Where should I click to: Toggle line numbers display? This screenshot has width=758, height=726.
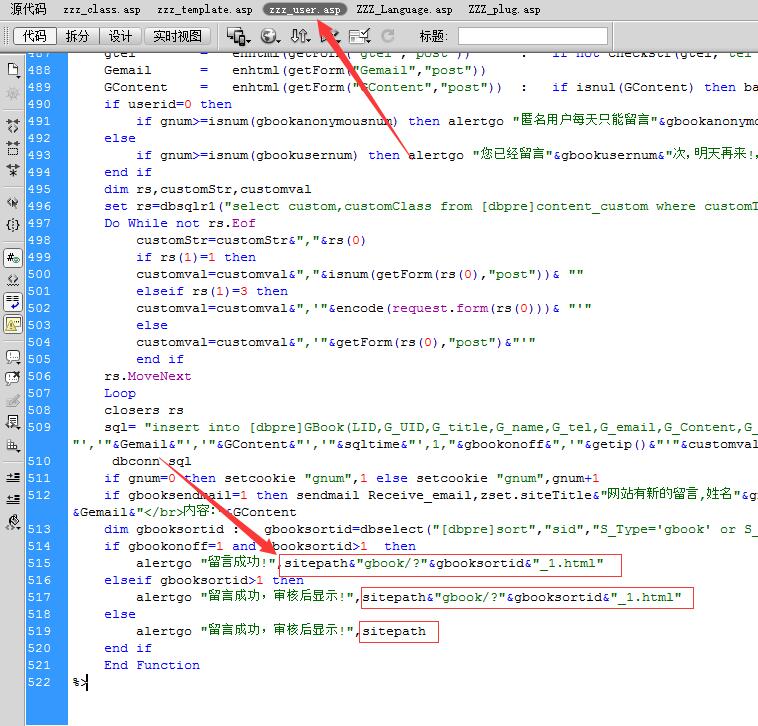13,258
